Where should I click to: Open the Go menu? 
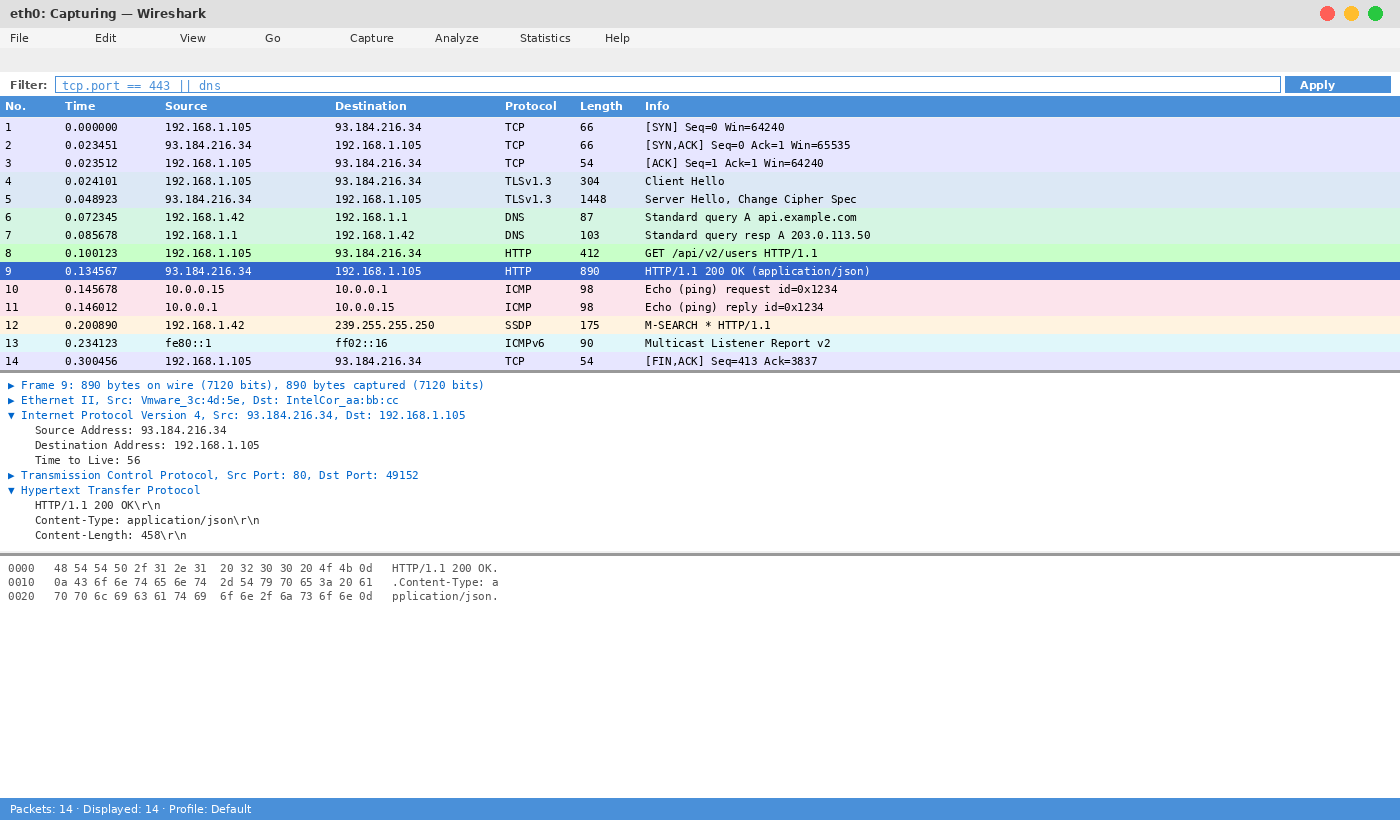pyautogui.click(x=272, y=38)
